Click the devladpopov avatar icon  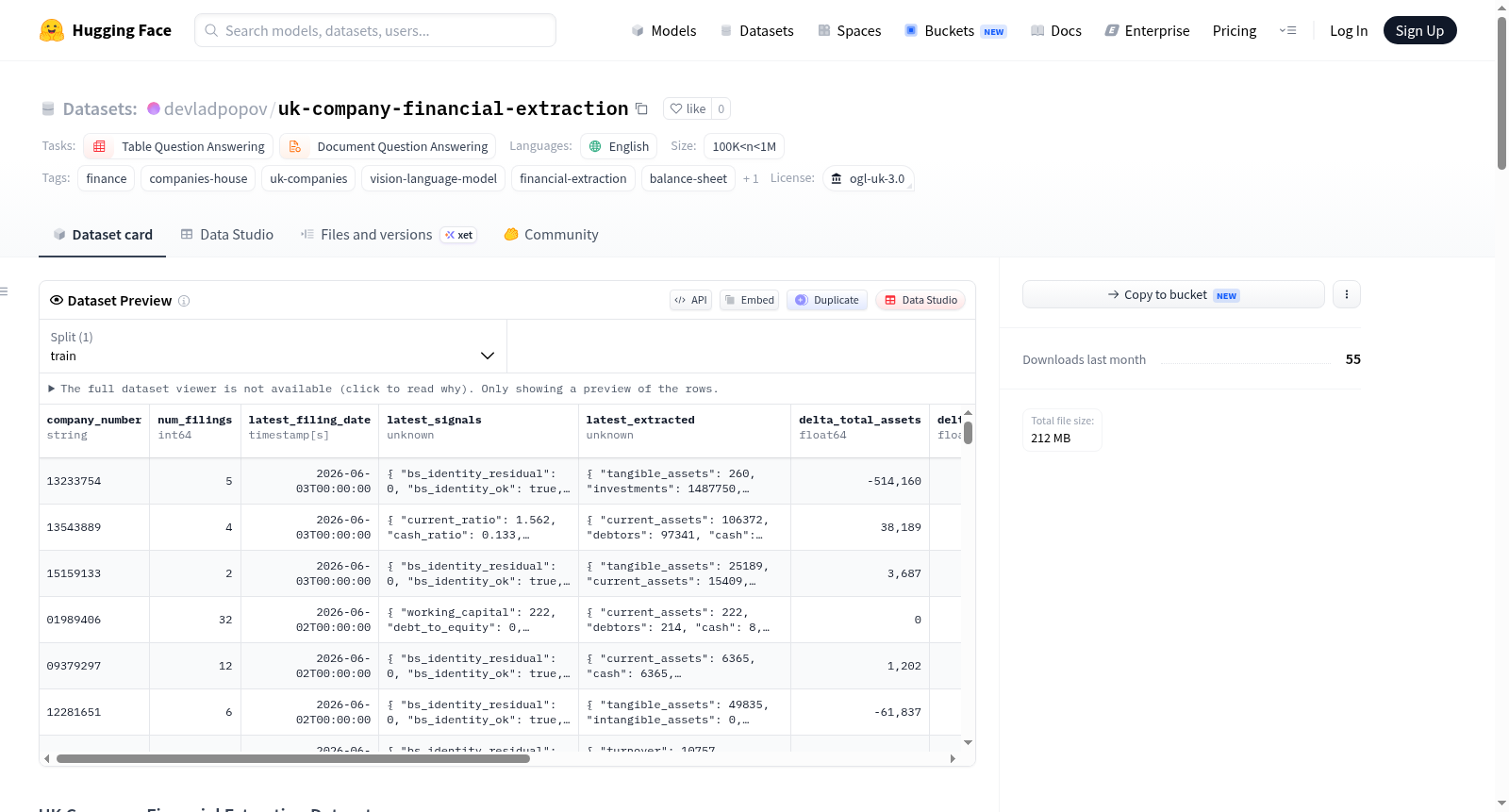coord(154,108)
